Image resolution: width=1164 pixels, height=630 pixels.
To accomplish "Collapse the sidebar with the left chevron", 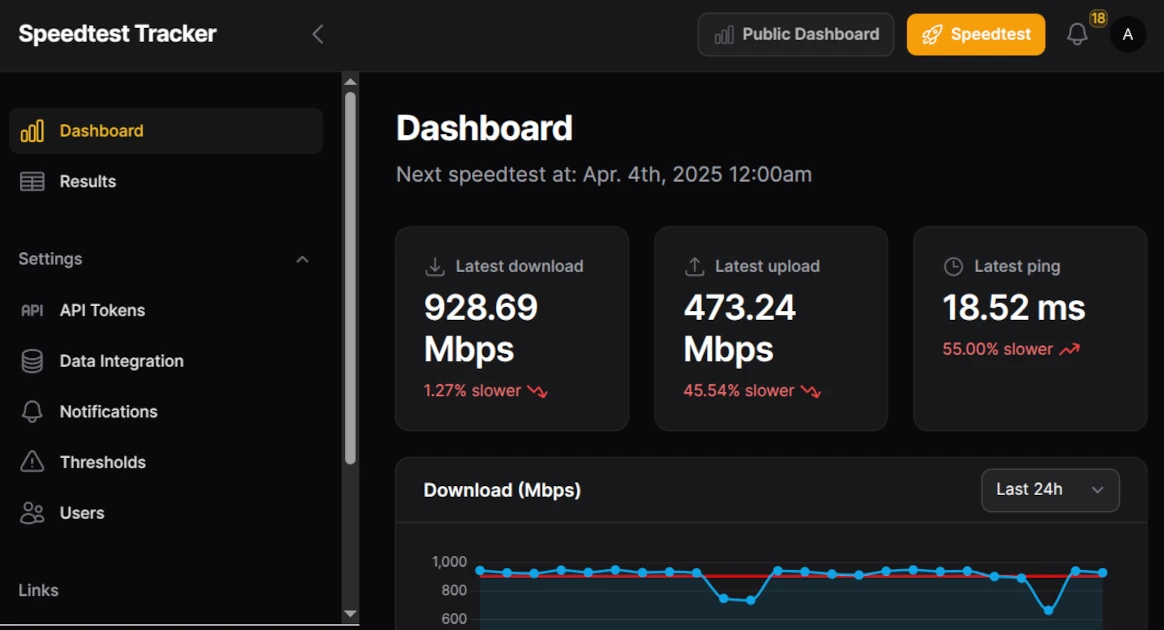I will [318, 34].
